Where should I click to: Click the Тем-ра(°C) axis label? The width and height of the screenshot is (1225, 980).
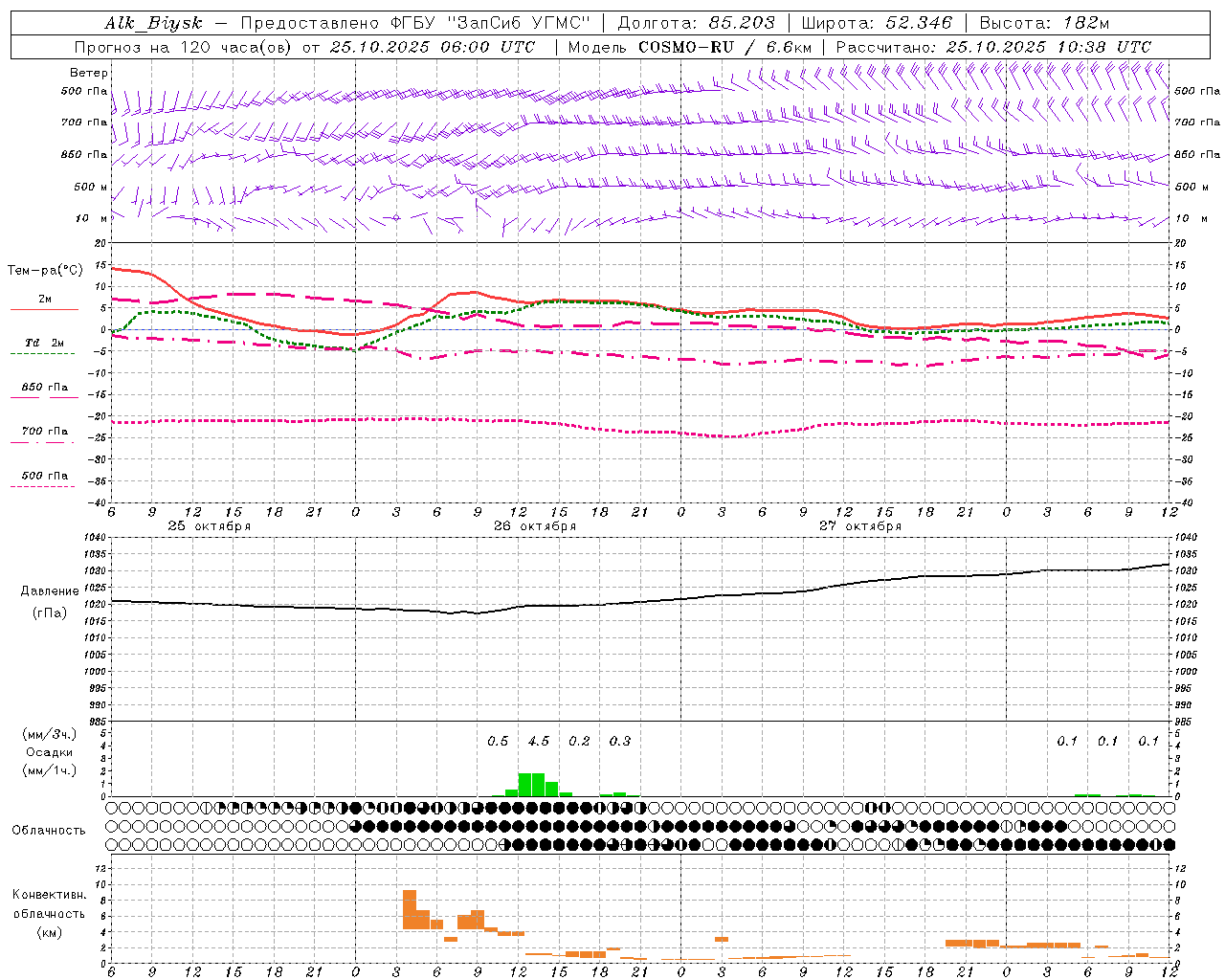[x=45, y=271]
